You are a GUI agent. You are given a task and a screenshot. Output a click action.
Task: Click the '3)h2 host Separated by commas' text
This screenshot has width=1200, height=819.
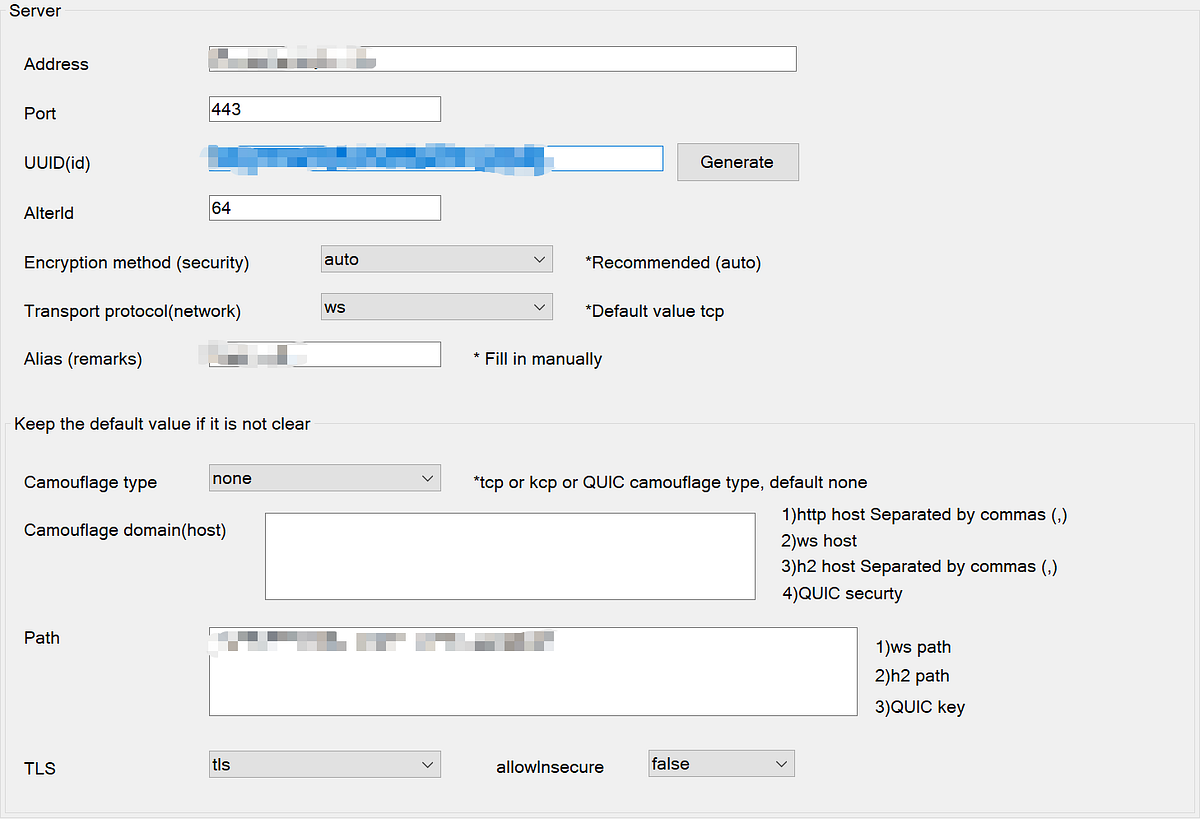point(919,566)
